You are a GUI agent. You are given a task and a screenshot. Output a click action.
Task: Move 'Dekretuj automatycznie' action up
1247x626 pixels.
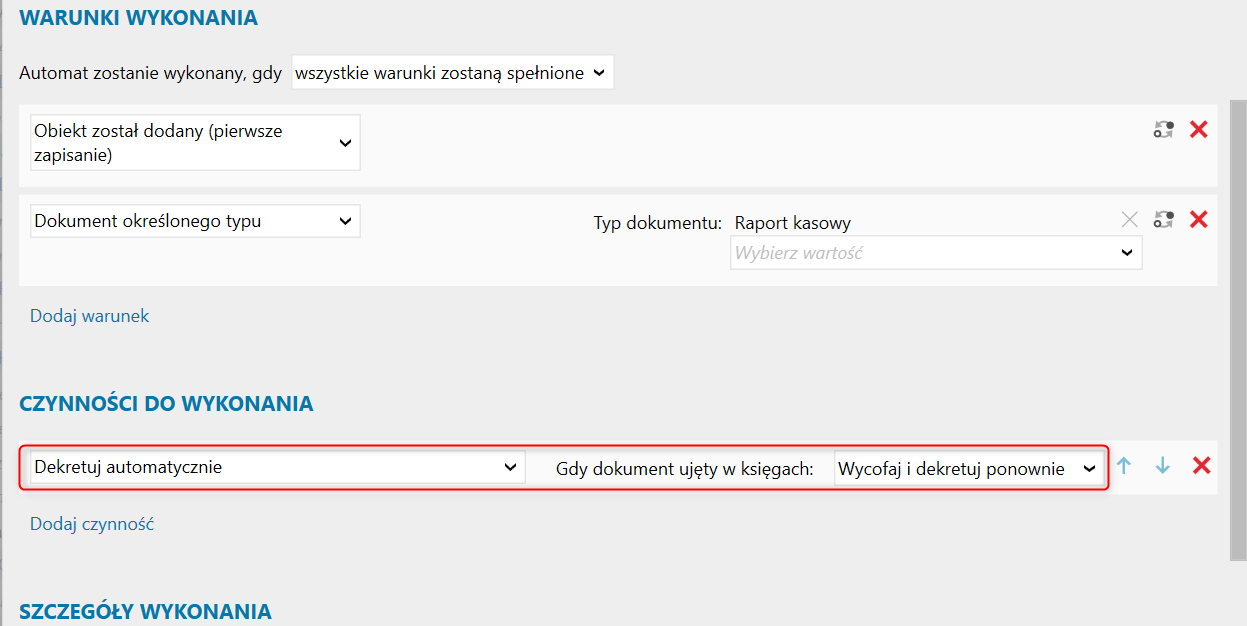pos(1124,466)
